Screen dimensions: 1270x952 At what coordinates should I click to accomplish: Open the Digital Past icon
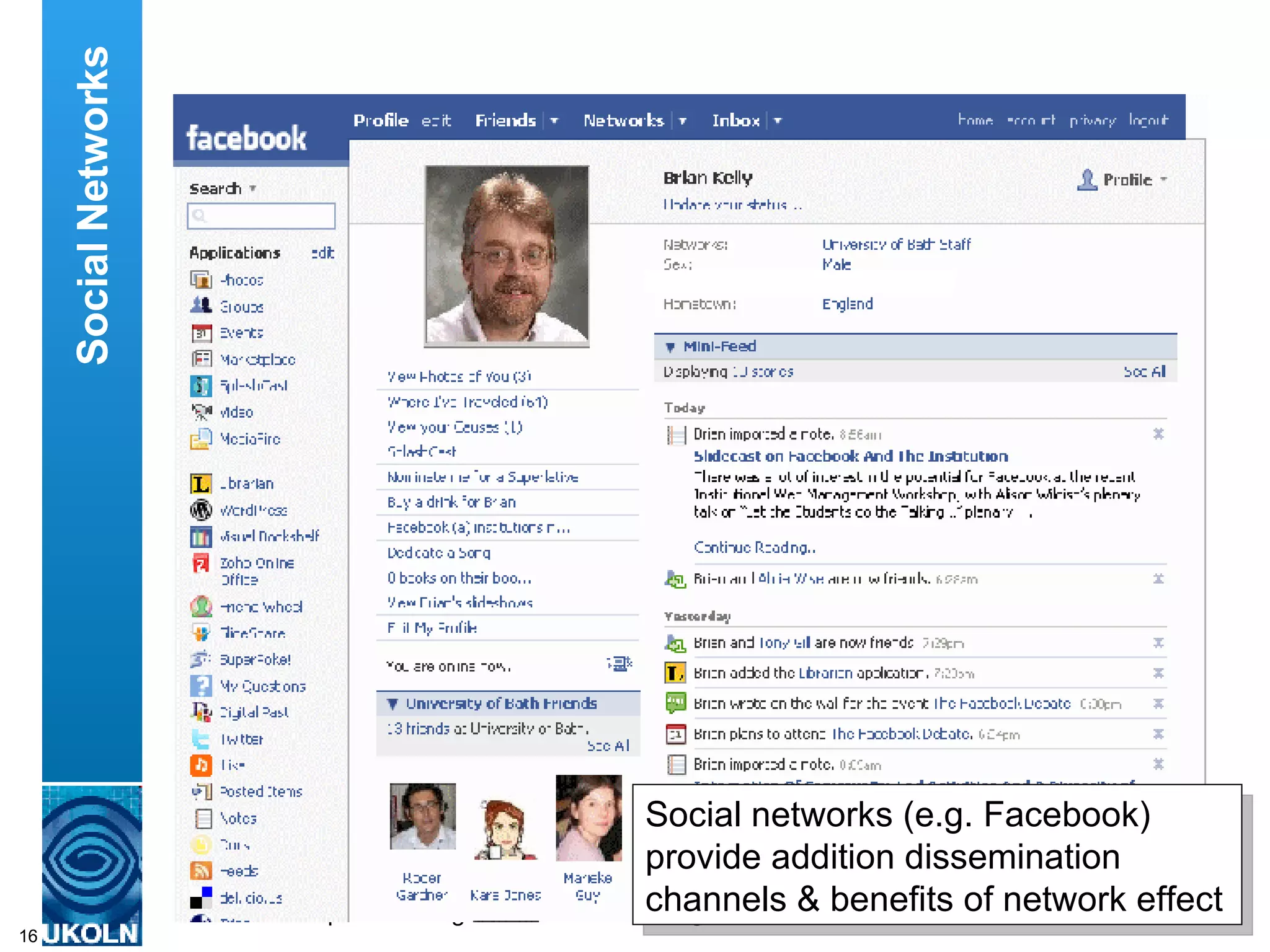(200, 712)
